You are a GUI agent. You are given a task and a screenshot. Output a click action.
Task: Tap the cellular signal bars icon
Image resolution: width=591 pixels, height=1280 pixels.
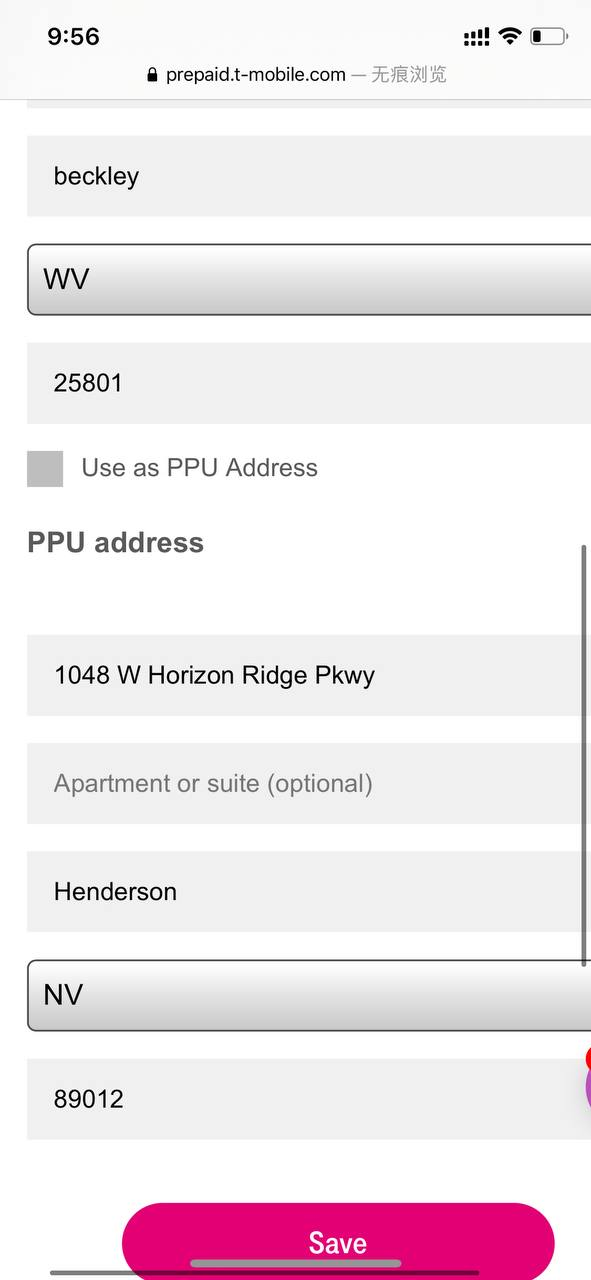pyautogui.click(x=477, y=38)
